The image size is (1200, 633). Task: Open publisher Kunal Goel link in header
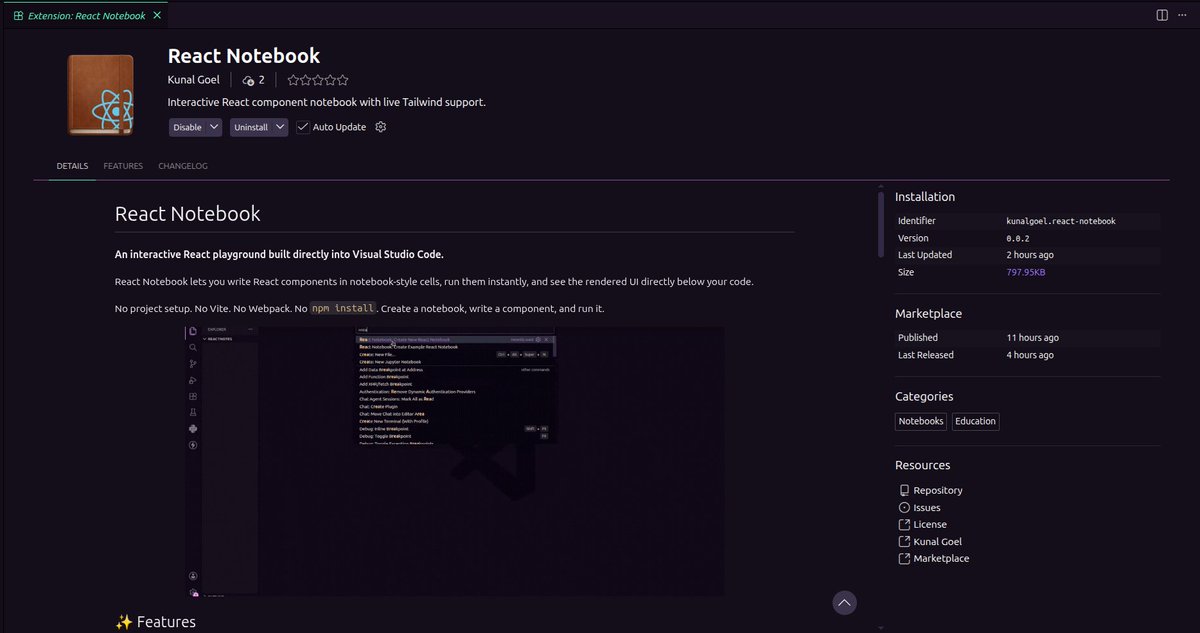[194, 80]
